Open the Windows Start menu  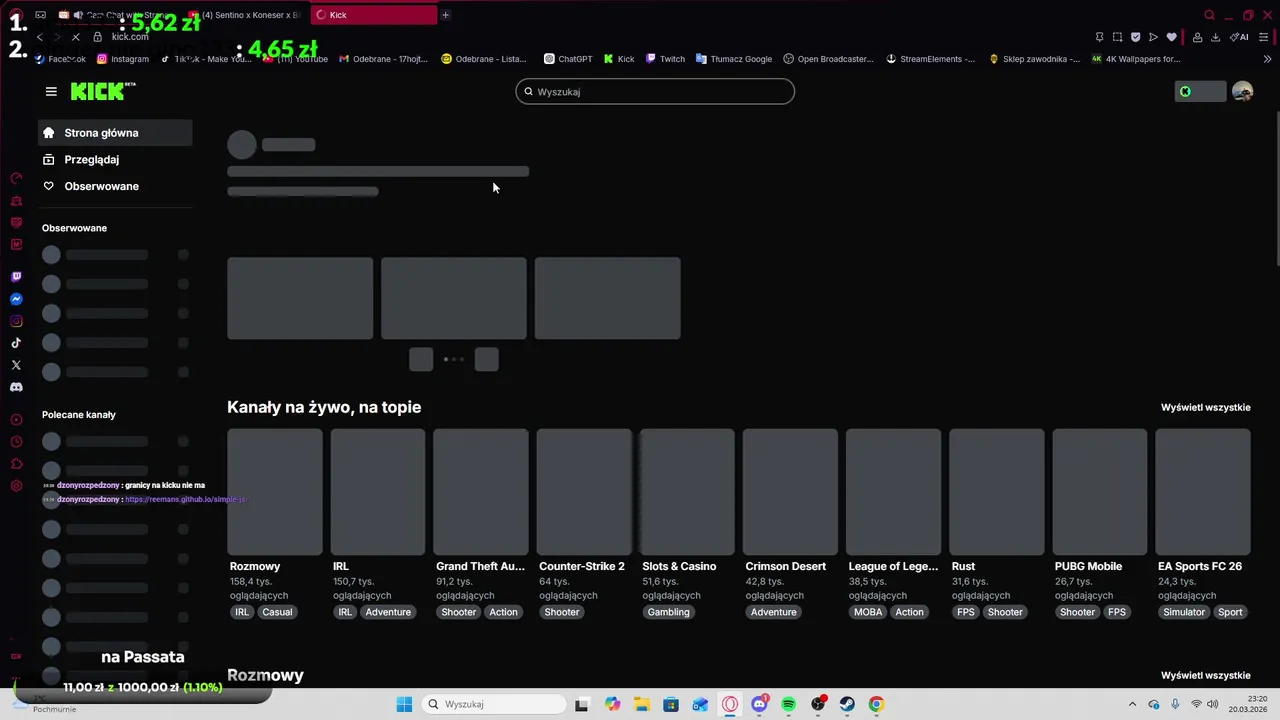[404, 704]
